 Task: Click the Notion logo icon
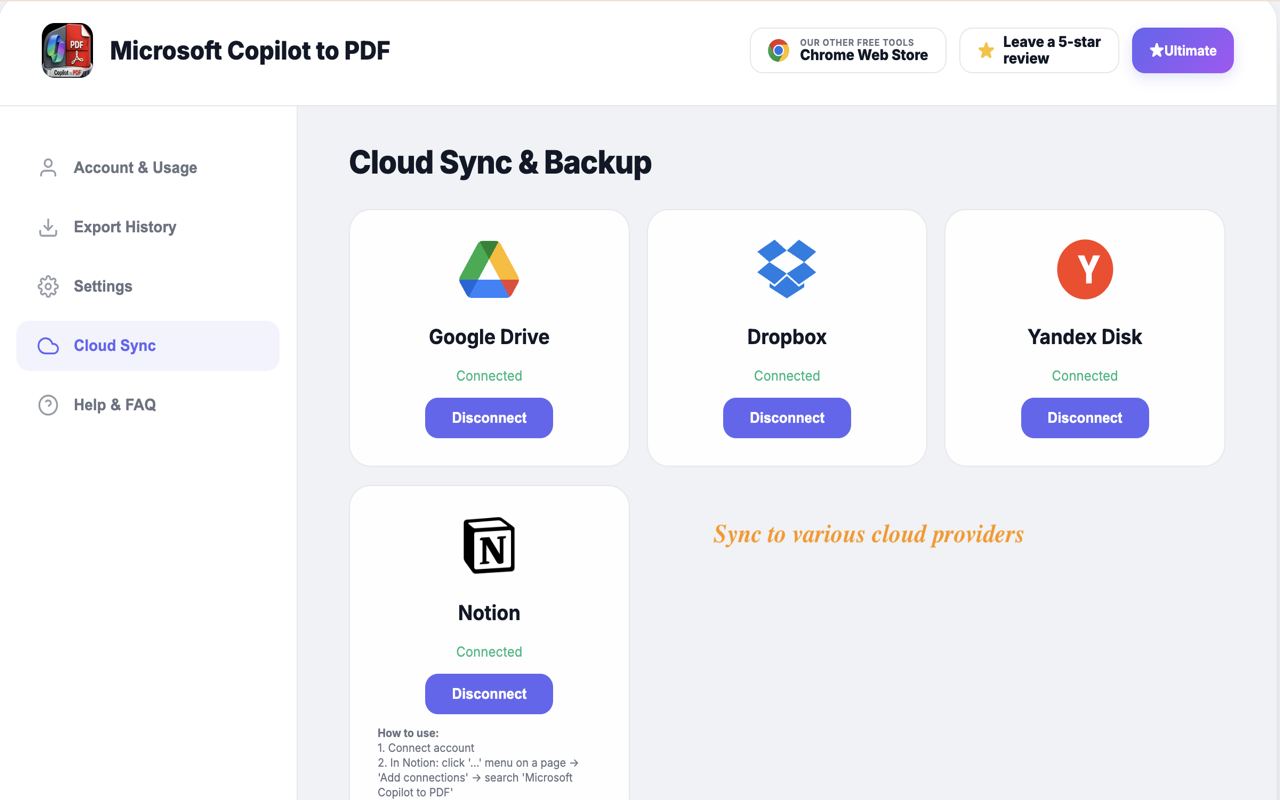click(489, 545)
